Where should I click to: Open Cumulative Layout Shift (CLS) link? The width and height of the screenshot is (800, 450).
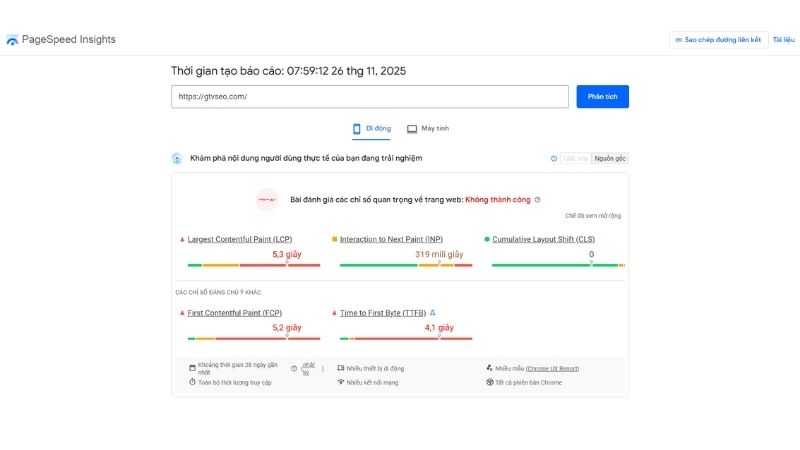click(x=543, y=239)
